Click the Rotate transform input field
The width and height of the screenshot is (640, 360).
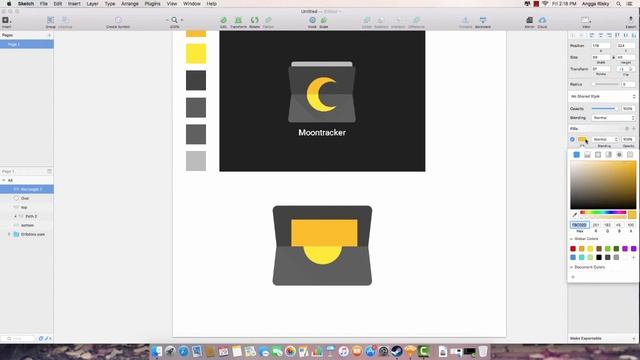(x=601, y=69)
